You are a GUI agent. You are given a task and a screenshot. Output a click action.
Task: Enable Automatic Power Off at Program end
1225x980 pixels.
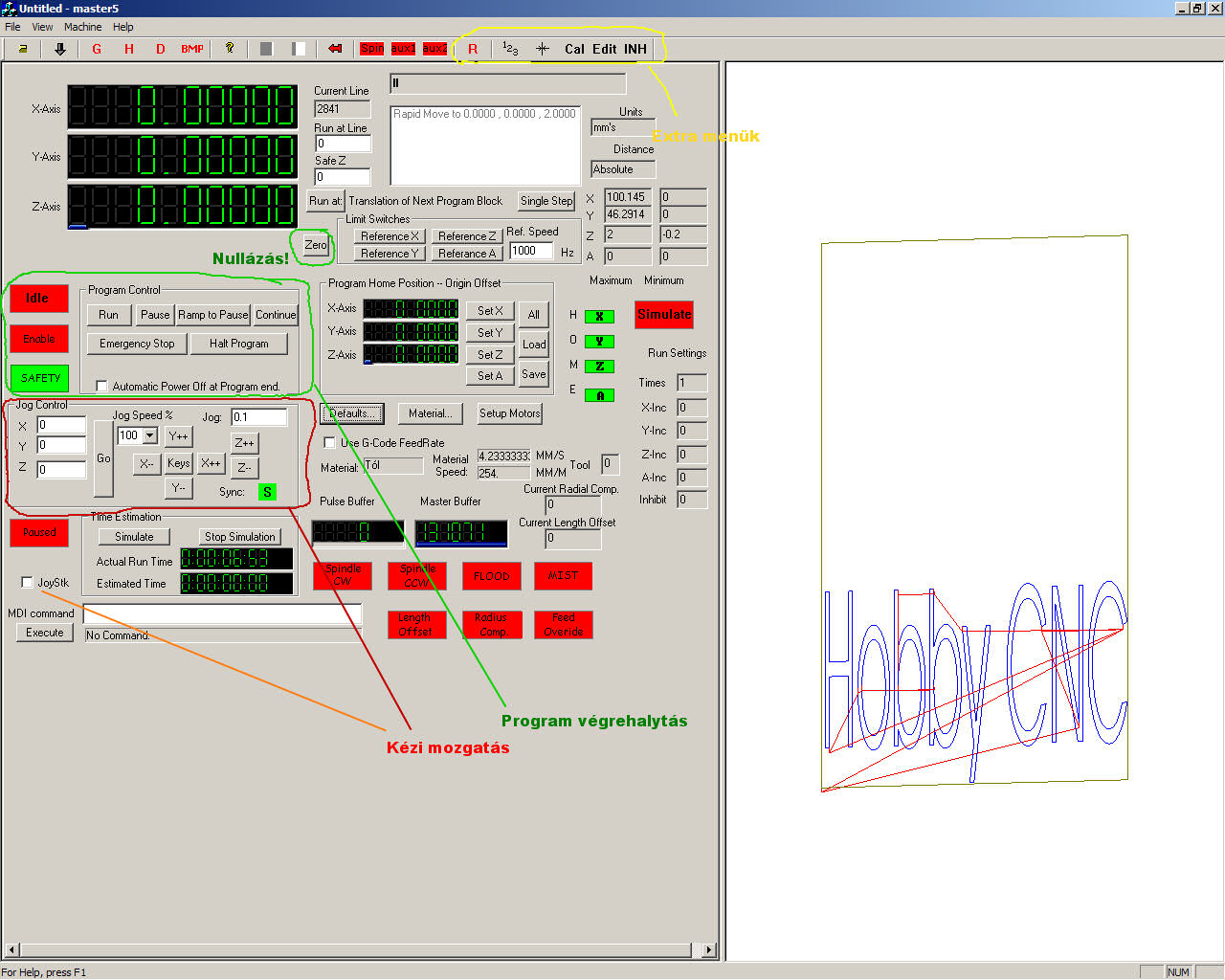tap(101, 387)
